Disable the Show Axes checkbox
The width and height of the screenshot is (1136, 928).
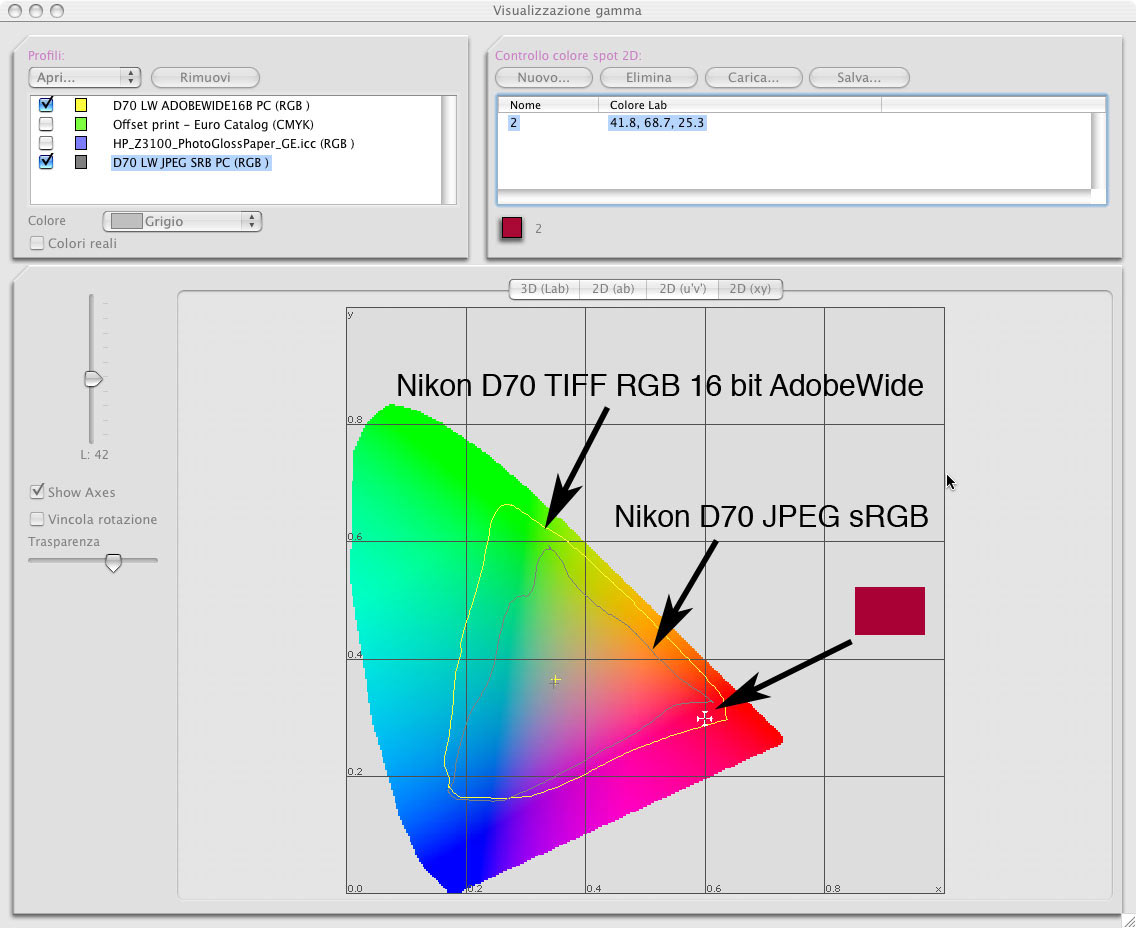(36, 492)
